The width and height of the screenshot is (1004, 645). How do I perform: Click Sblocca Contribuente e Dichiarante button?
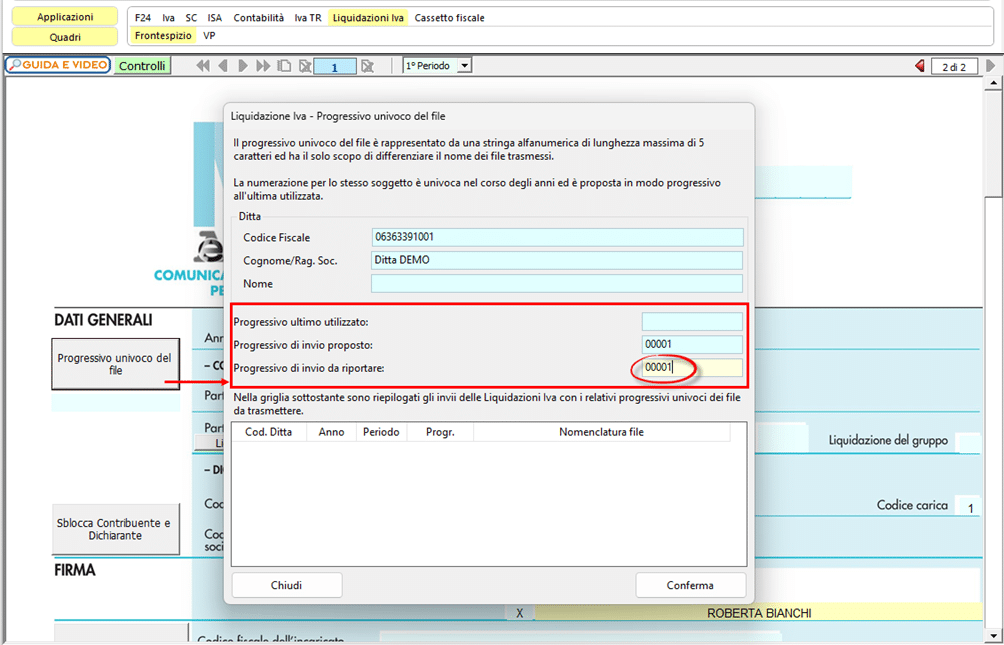click(115, 529)
